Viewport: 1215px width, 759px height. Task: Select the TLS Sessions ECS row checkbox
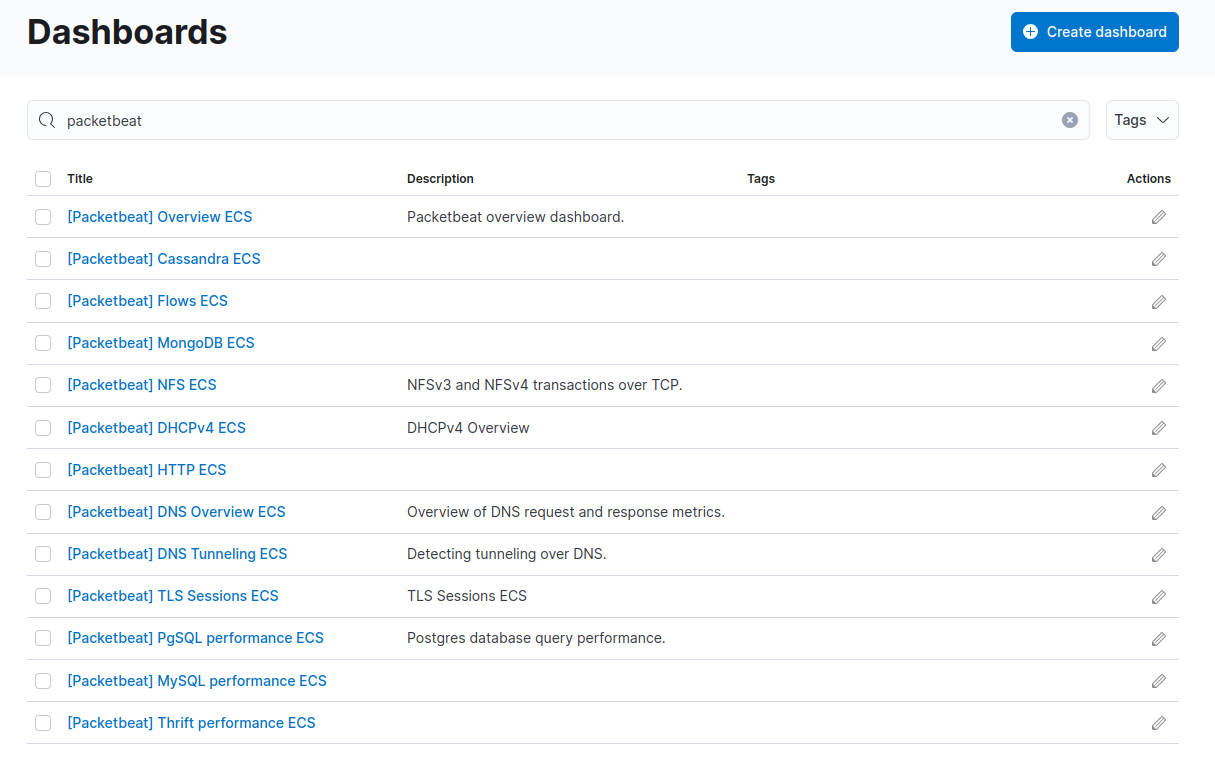point(43,596)
